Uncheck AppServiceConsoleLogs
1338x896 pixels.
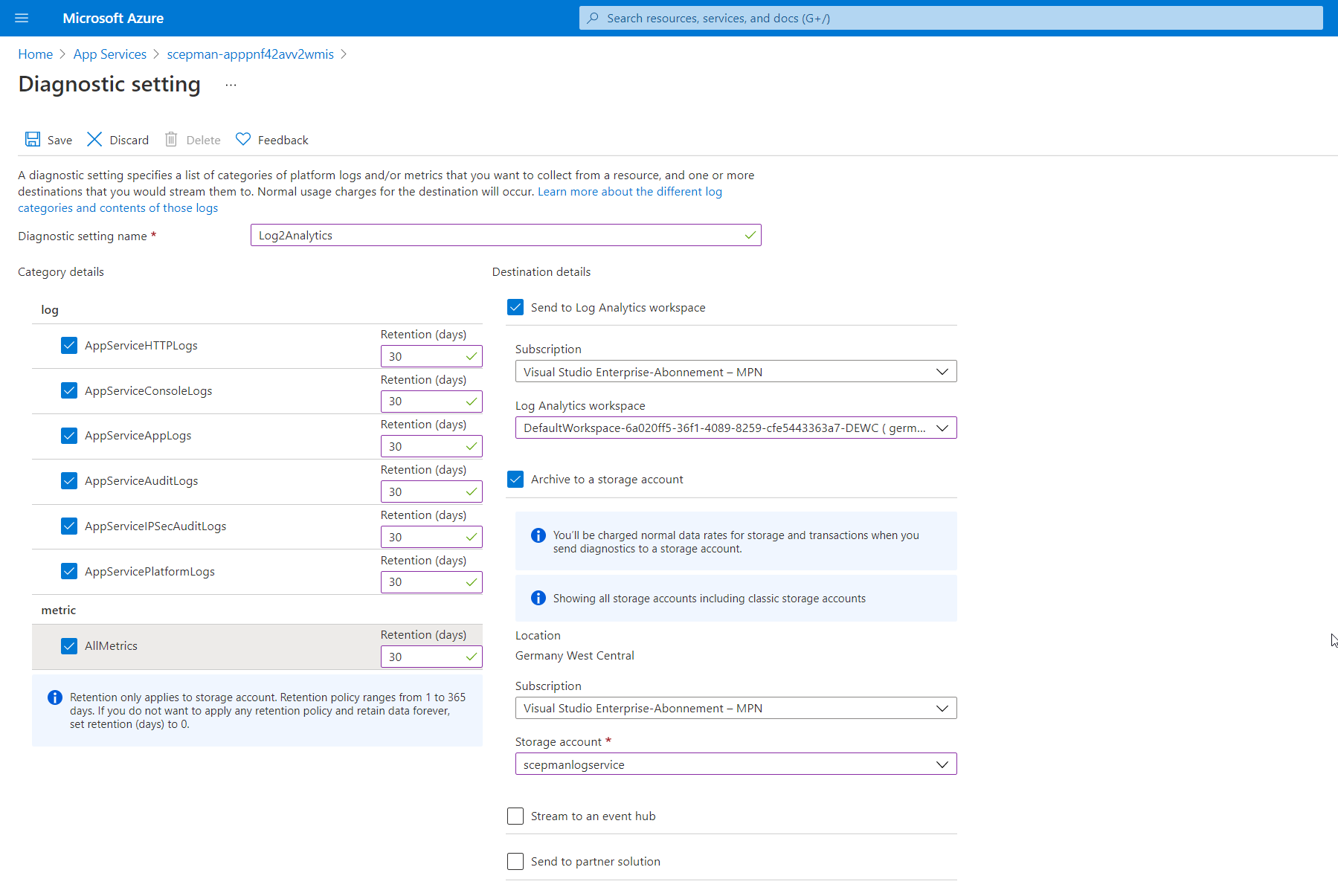pyautogui.click(x=69, y=390)
